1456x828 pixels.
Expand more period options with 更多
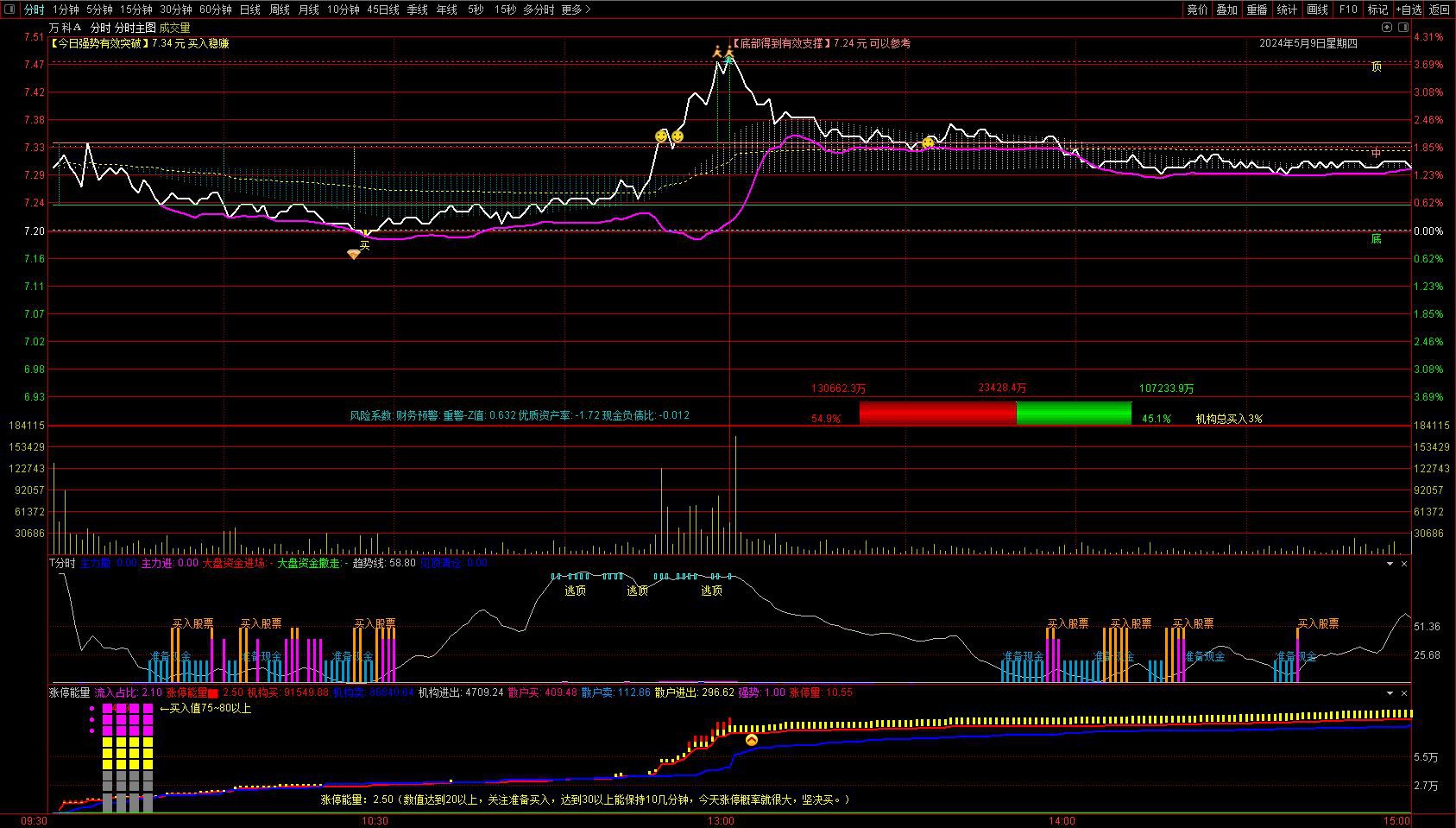(x=576, y=9)
